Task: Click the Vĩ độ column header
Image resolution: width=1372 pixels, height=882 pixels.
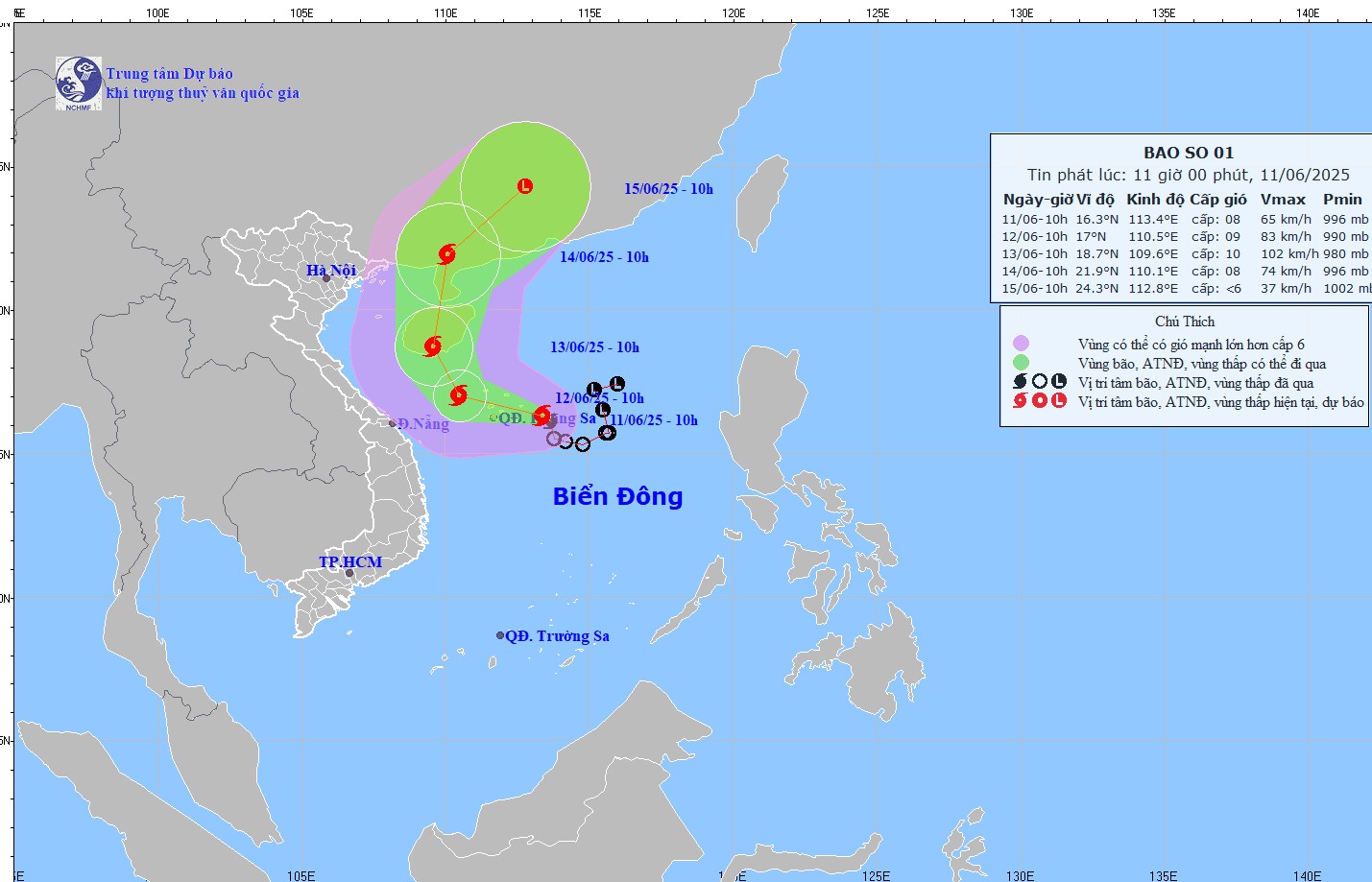Action: tap(1095, 200)
